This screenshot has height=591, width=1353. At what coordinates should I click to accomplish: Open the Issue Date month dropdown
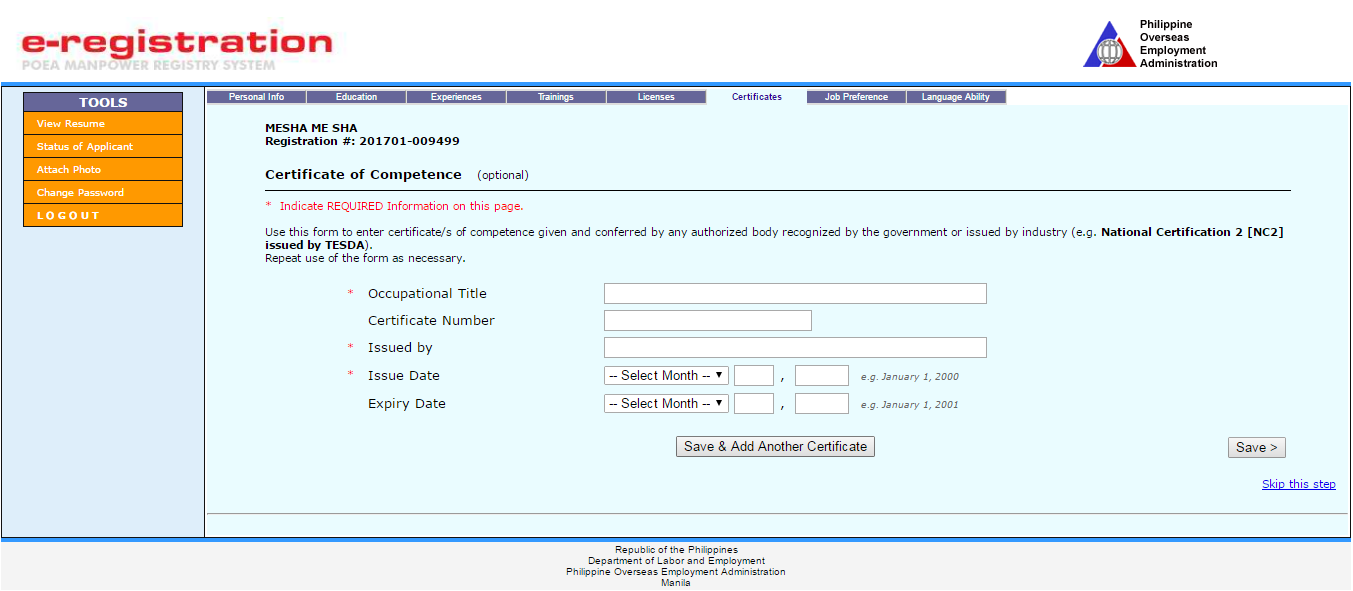[666, 375]
